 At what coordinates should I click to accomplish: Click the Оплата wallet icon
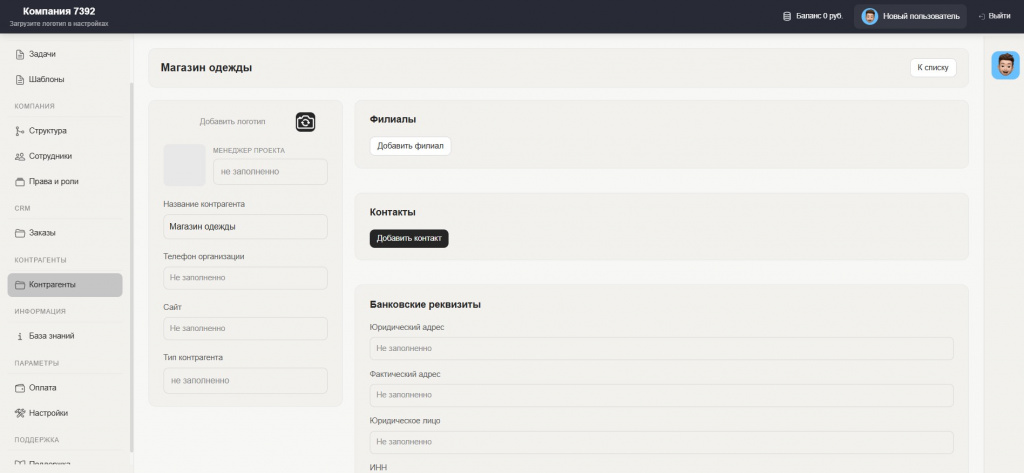[20, 388]
